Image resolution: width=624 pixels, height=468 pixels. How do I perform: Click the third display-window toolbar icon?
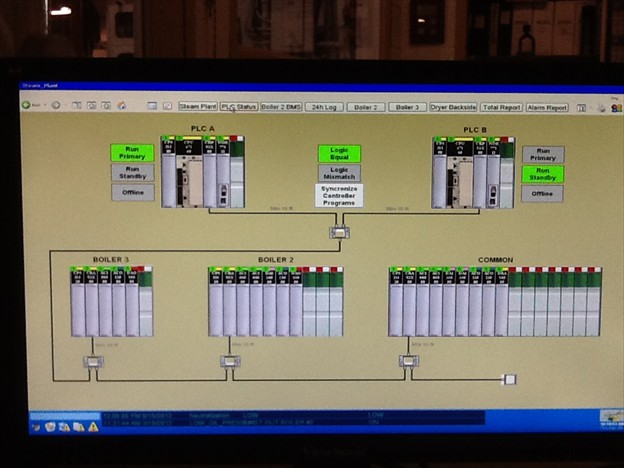[x=106, y=105]
